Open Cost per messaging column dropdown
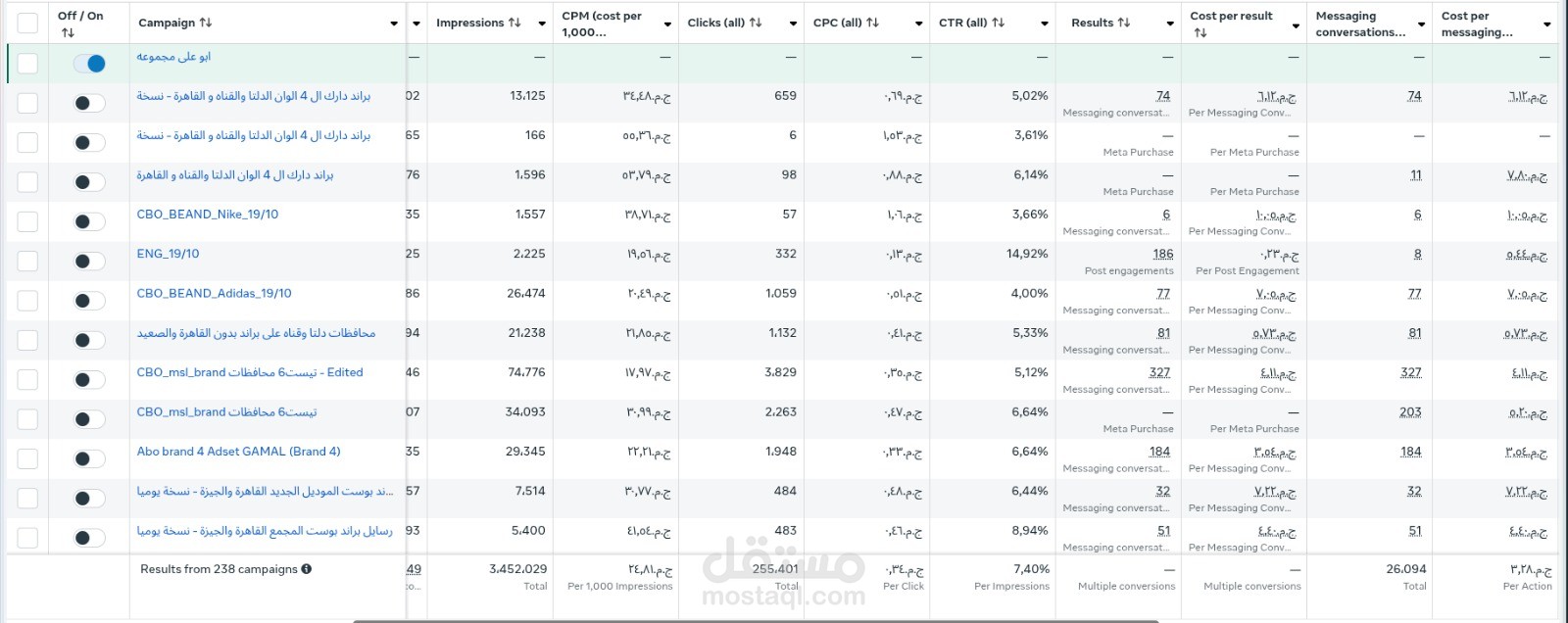 (1547, 24)
